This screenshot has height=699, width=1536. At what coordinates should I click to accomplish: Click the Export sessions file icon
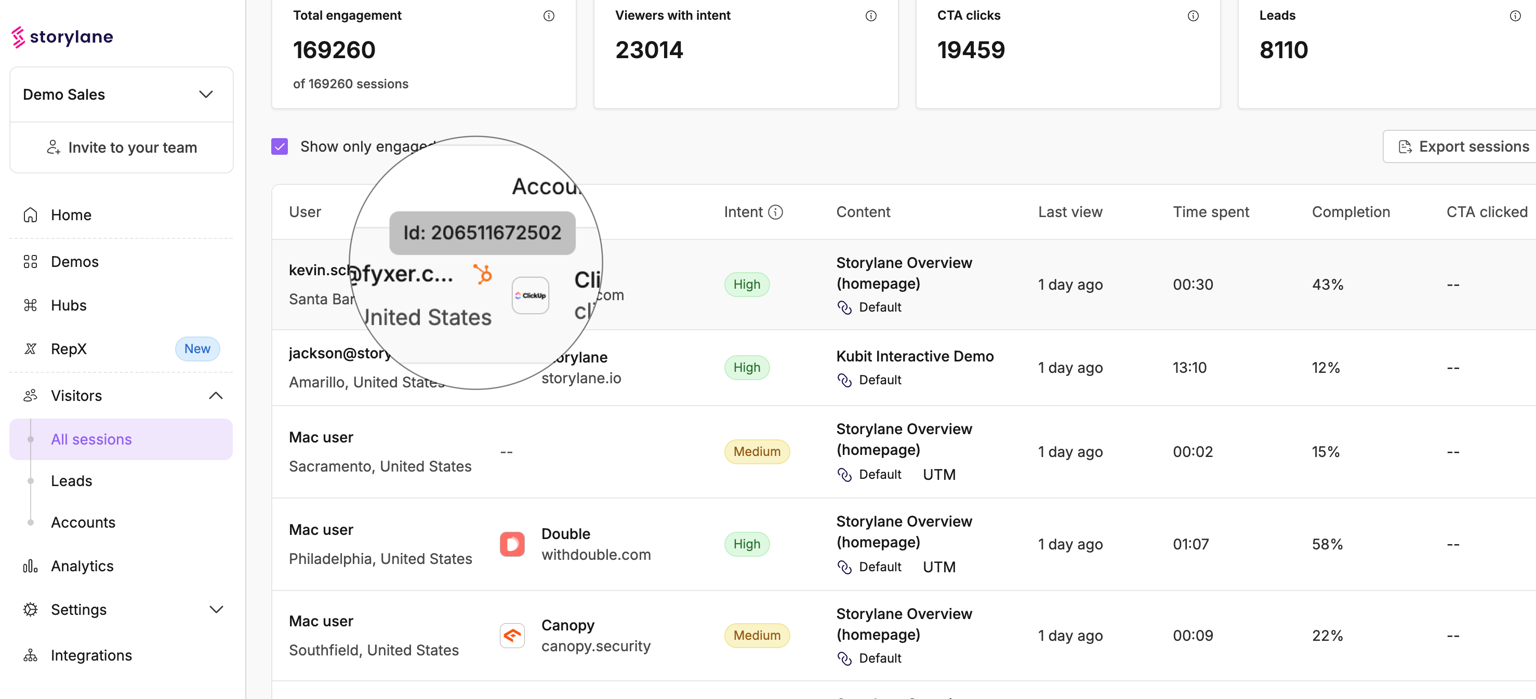[x=1405, y=147]
